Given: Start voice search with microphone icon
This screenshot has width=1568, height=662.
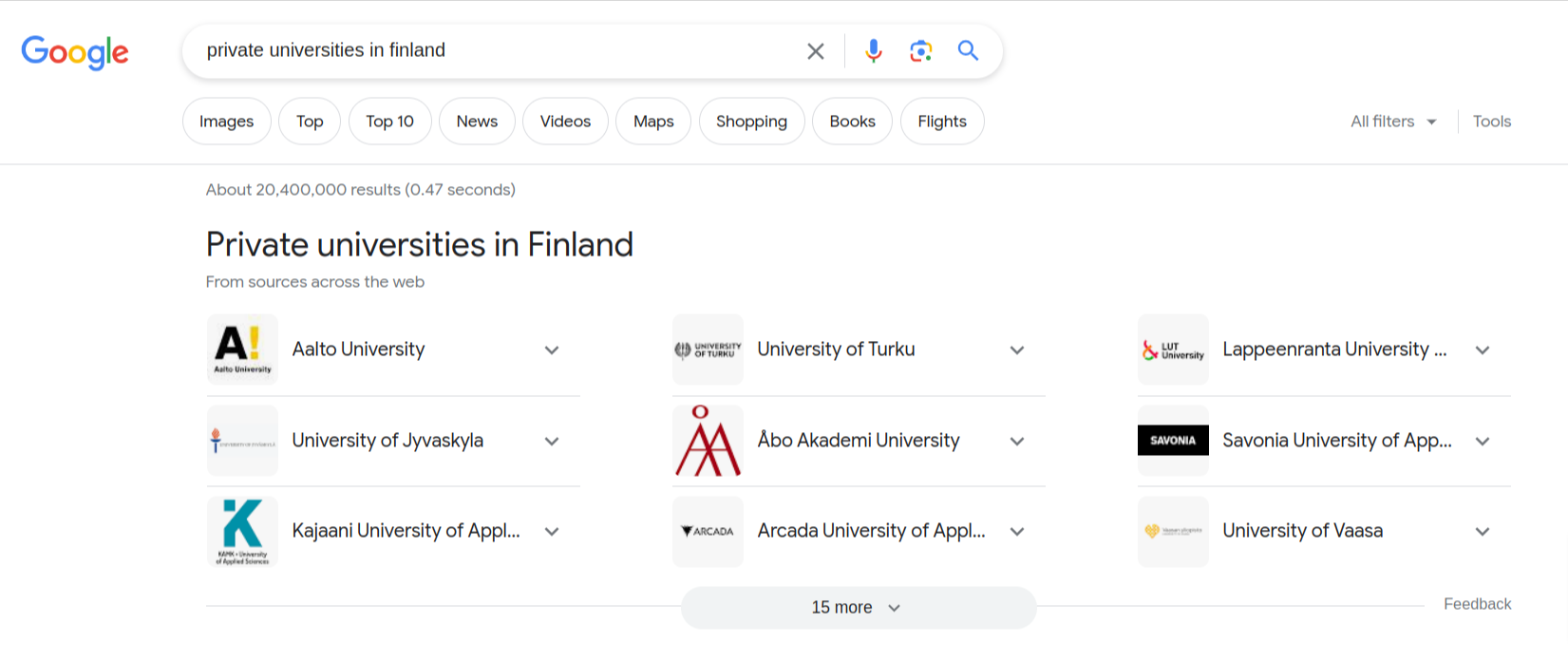Looking at the screenshot, I should coord(874,51).
